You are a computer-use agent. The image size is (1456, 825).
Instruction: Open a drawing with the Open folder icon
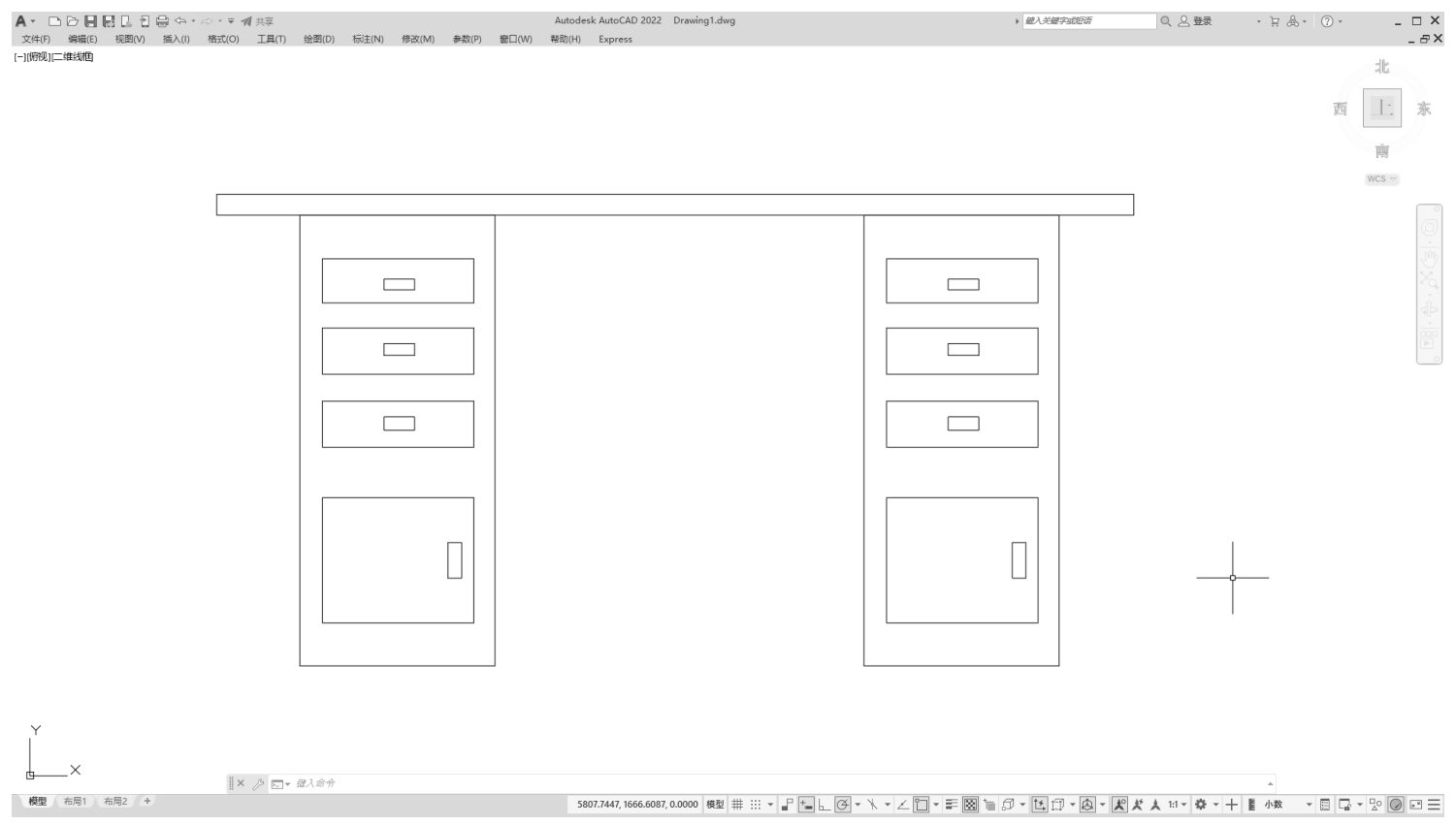[x=73, y=21]
